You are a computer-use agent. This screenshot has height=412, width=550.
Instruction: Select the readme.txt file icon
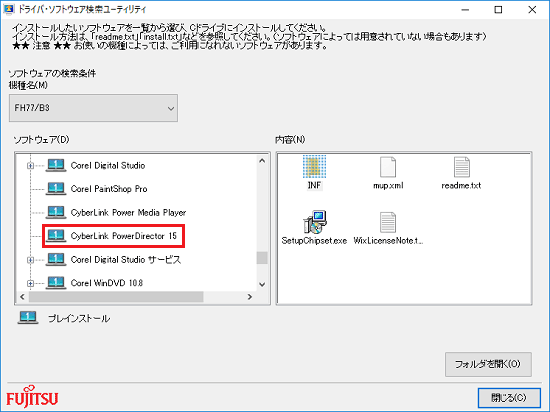[x=462, y=167]
